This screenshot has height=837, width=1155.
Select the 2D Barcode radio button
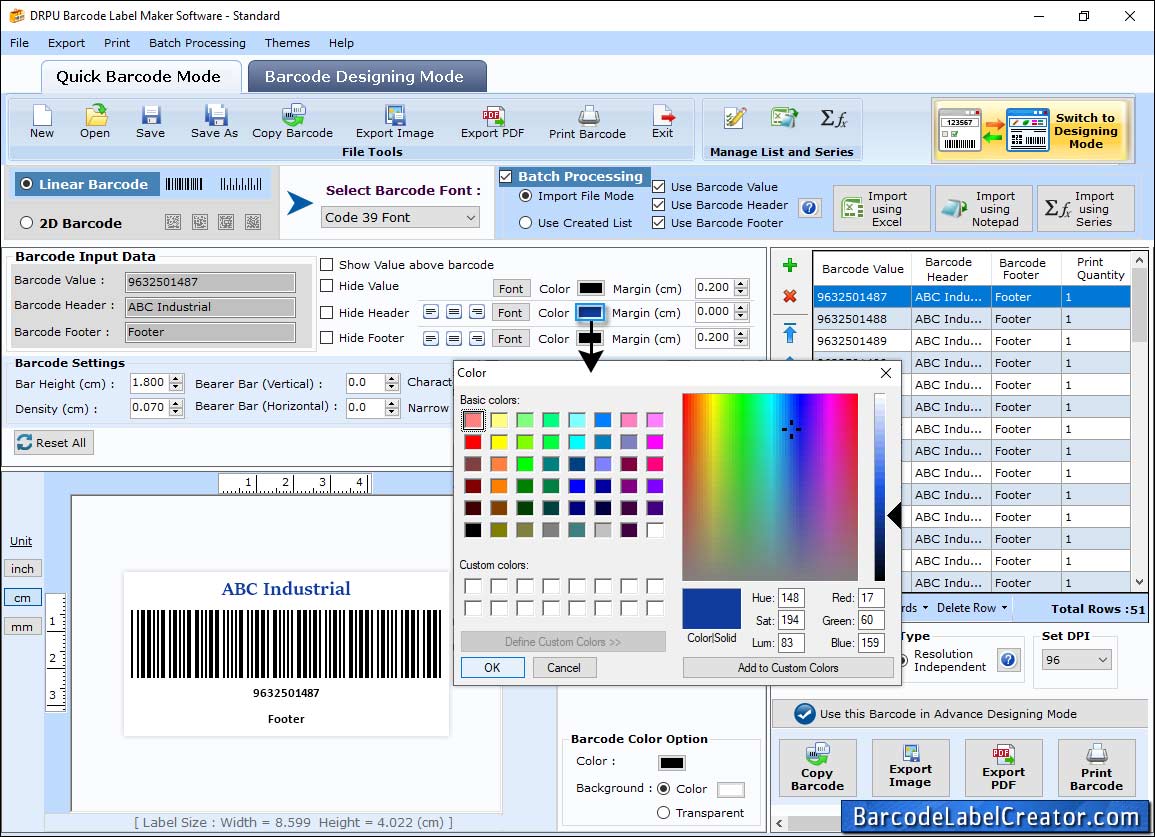click(x=27, y=223)
